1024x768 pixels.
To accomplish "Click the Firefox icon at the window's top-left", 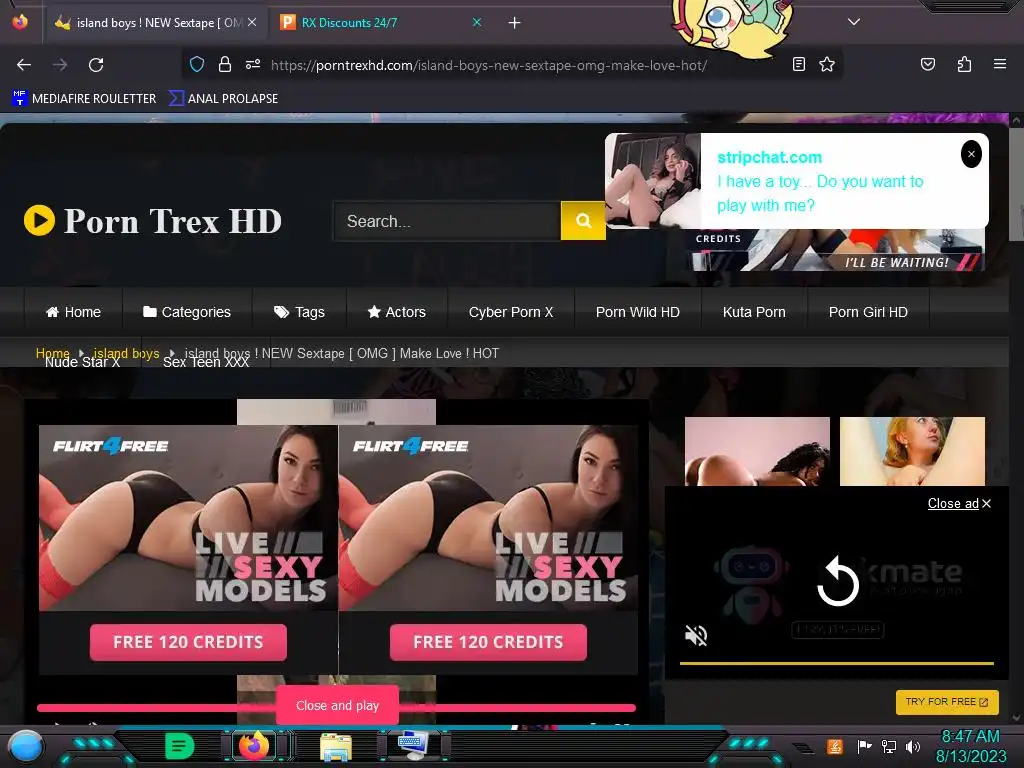I will click(20, 22).
